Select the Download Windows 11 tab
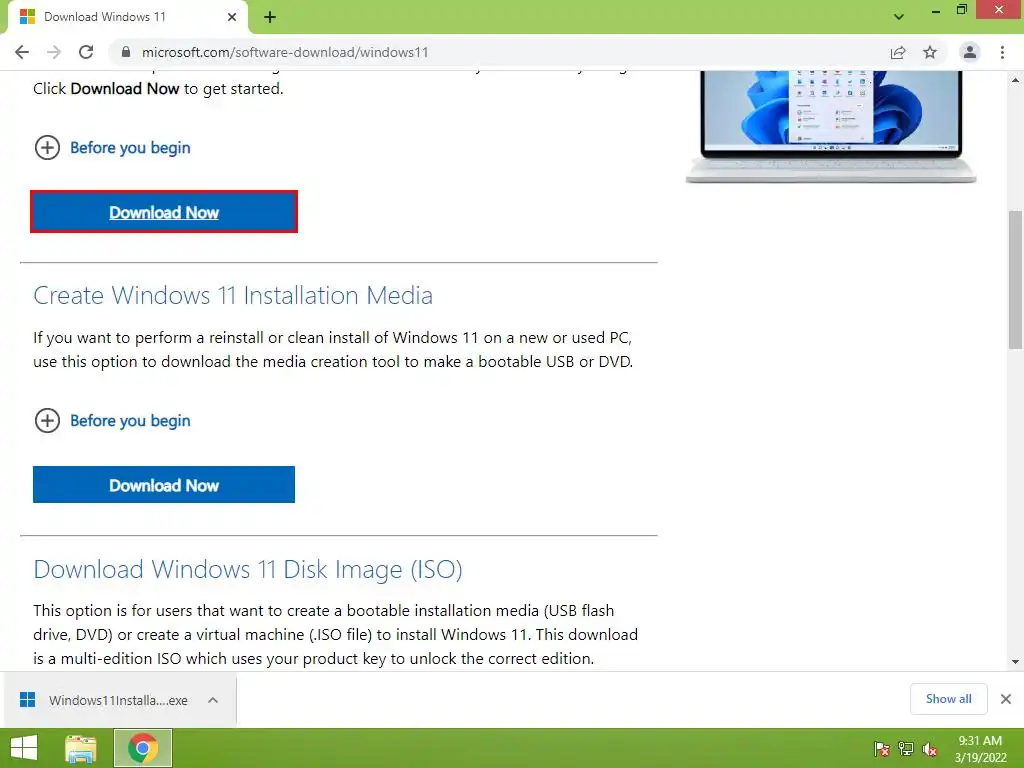Image resolution: width=1024 pixels, height=768 pixels. 127,17
